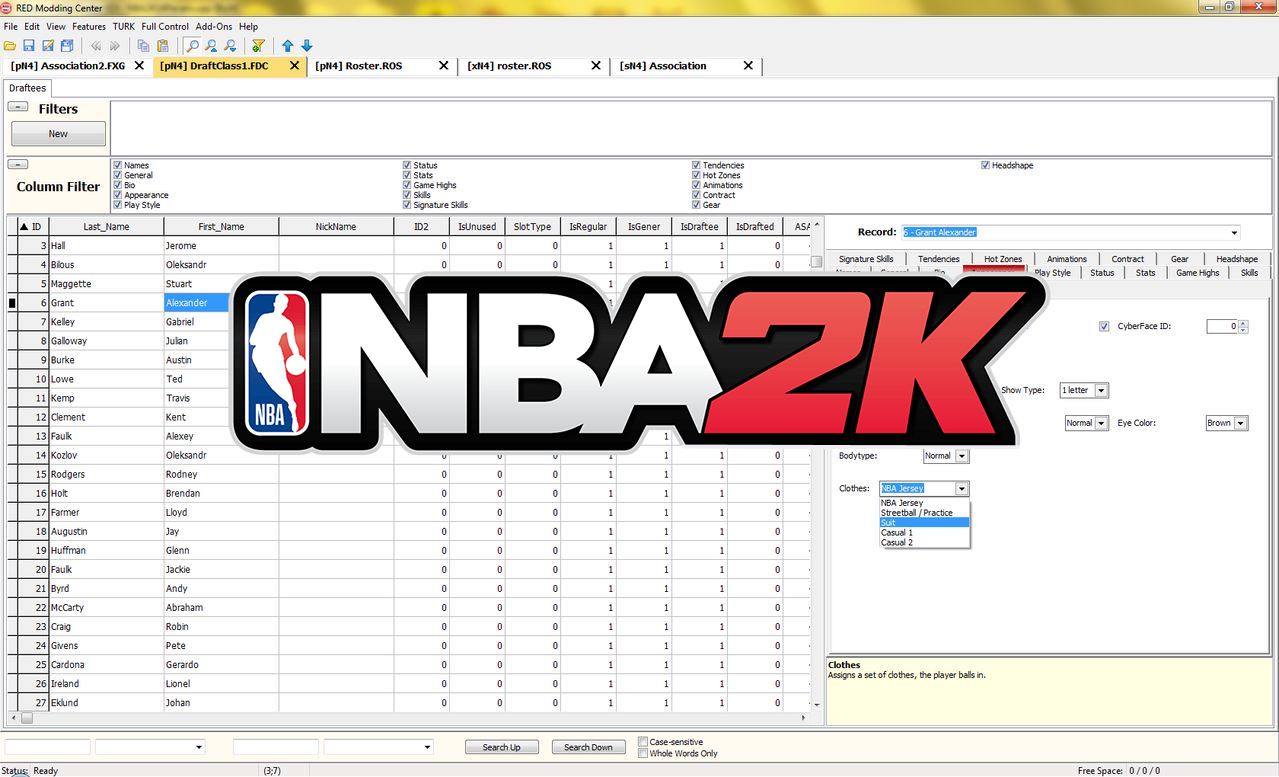Click the Save All multi-disk icon
This screenshot has height=777, width=1279.
[x=67, y=46]
